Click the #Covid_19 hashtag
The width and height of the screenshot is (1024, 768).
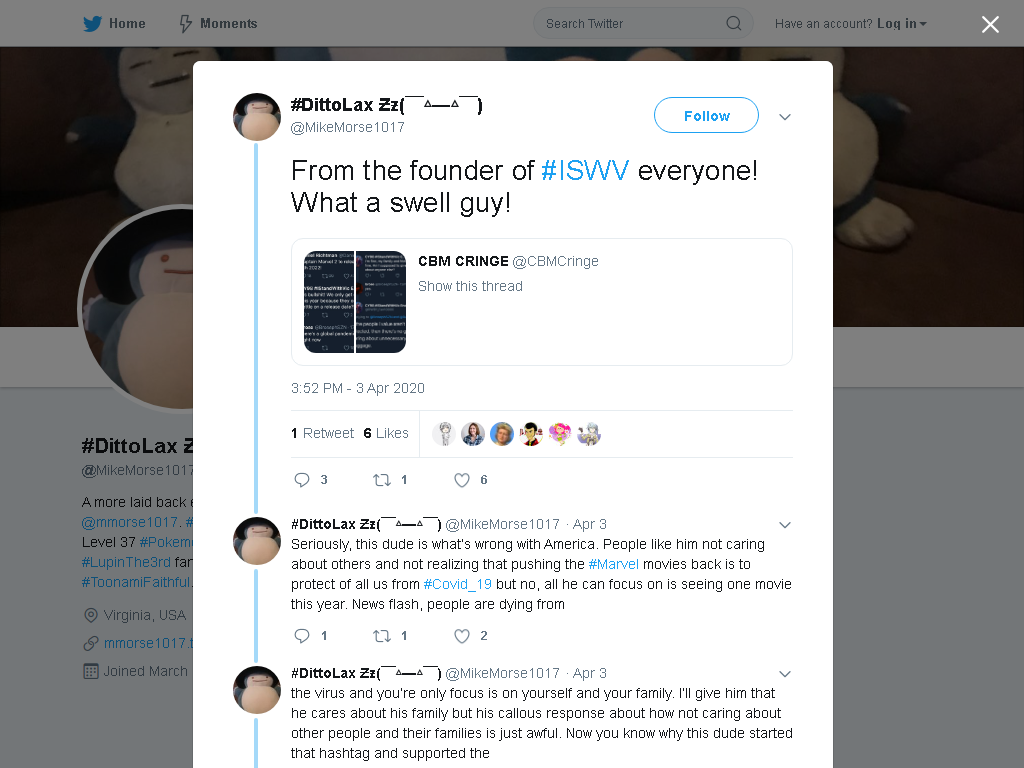(x=457, y=584)
